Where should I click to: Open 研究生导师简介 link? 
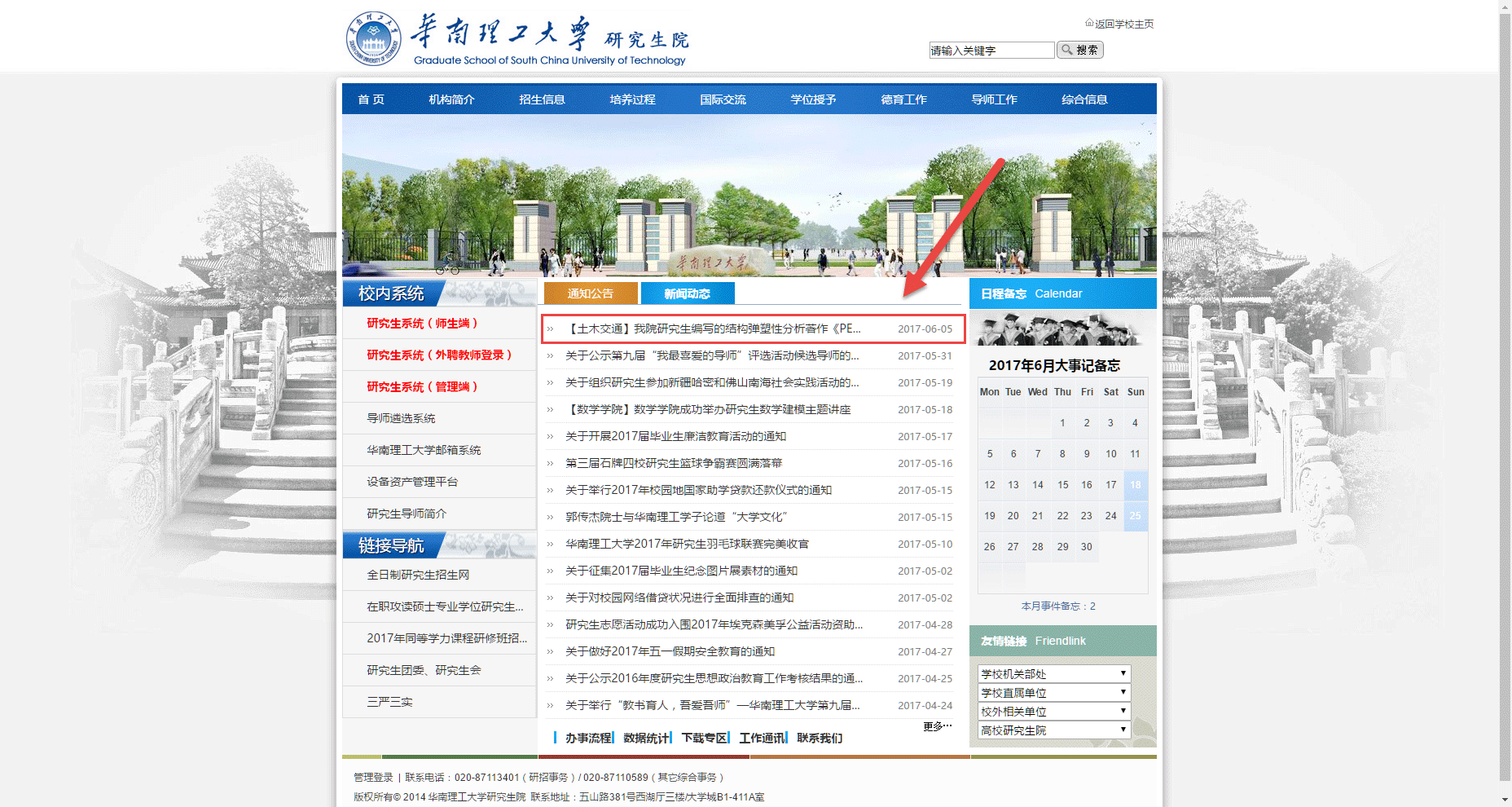(407, 514)
